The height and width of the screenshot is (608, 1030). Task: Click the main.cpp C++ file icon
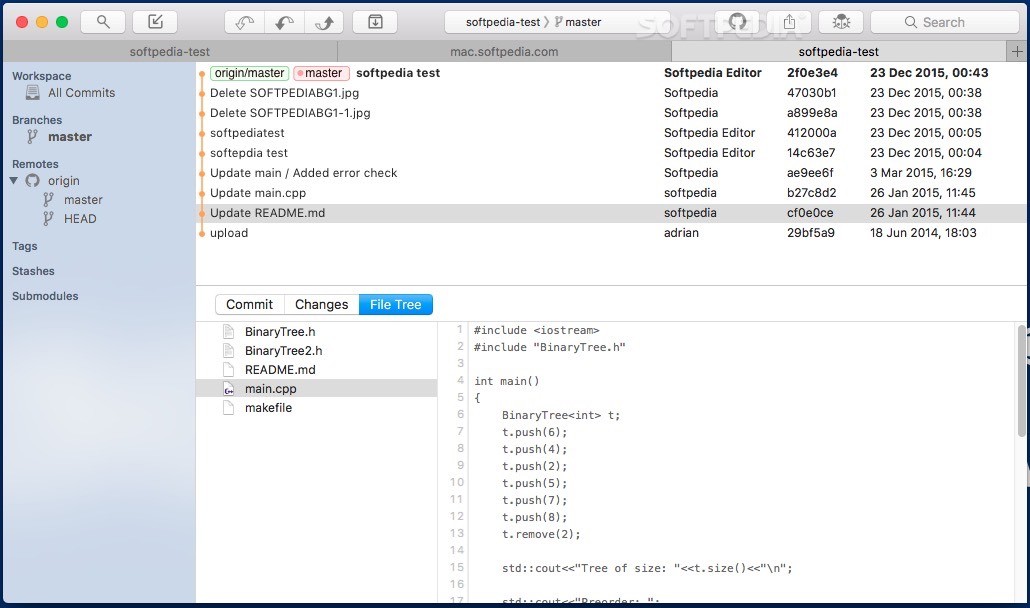coord(228,389)
